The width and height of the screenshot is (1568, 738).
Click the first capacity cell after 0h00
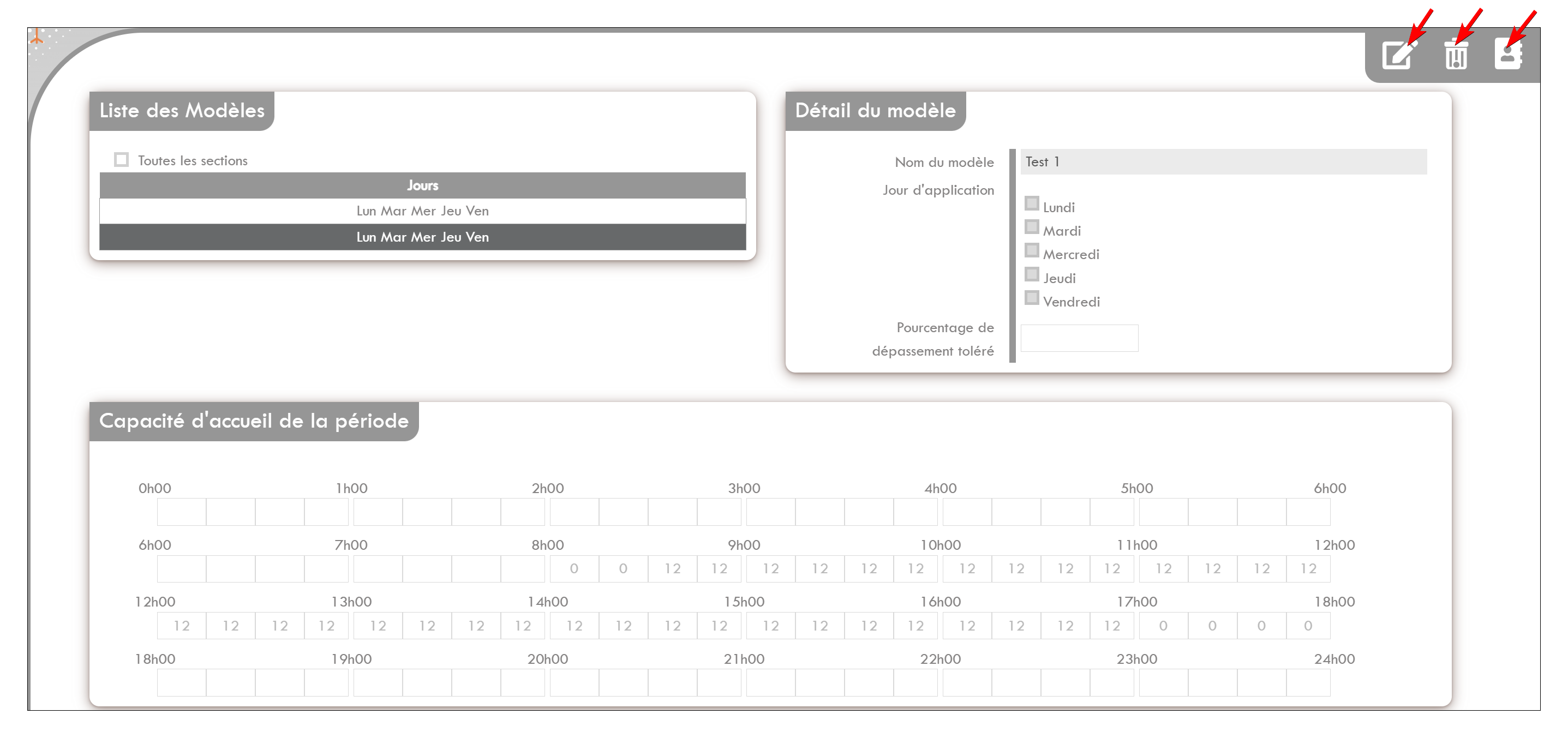(x=181, y=512)
